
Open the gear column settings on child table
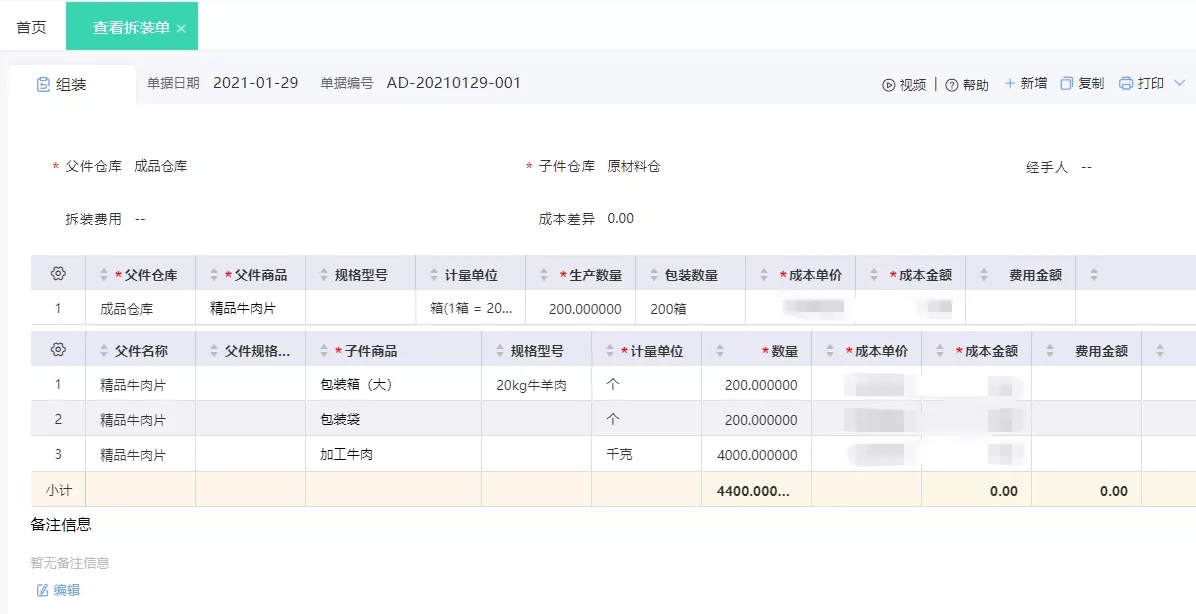point(58,349)
